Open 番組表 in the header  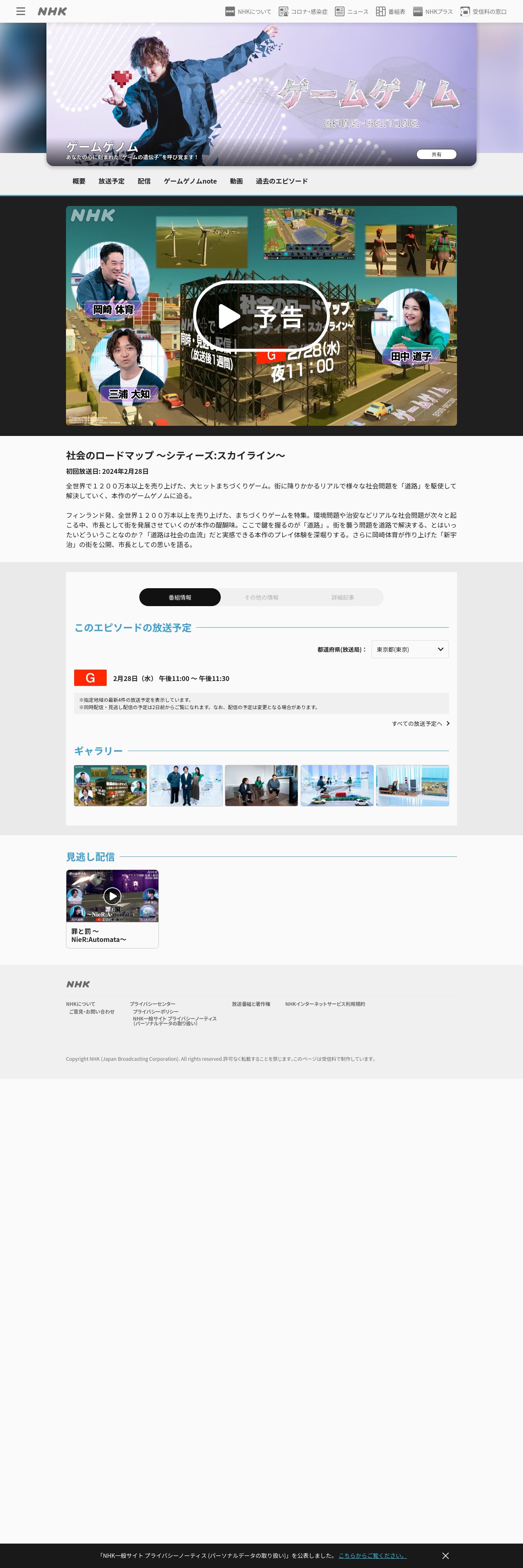tap(390, 11)
